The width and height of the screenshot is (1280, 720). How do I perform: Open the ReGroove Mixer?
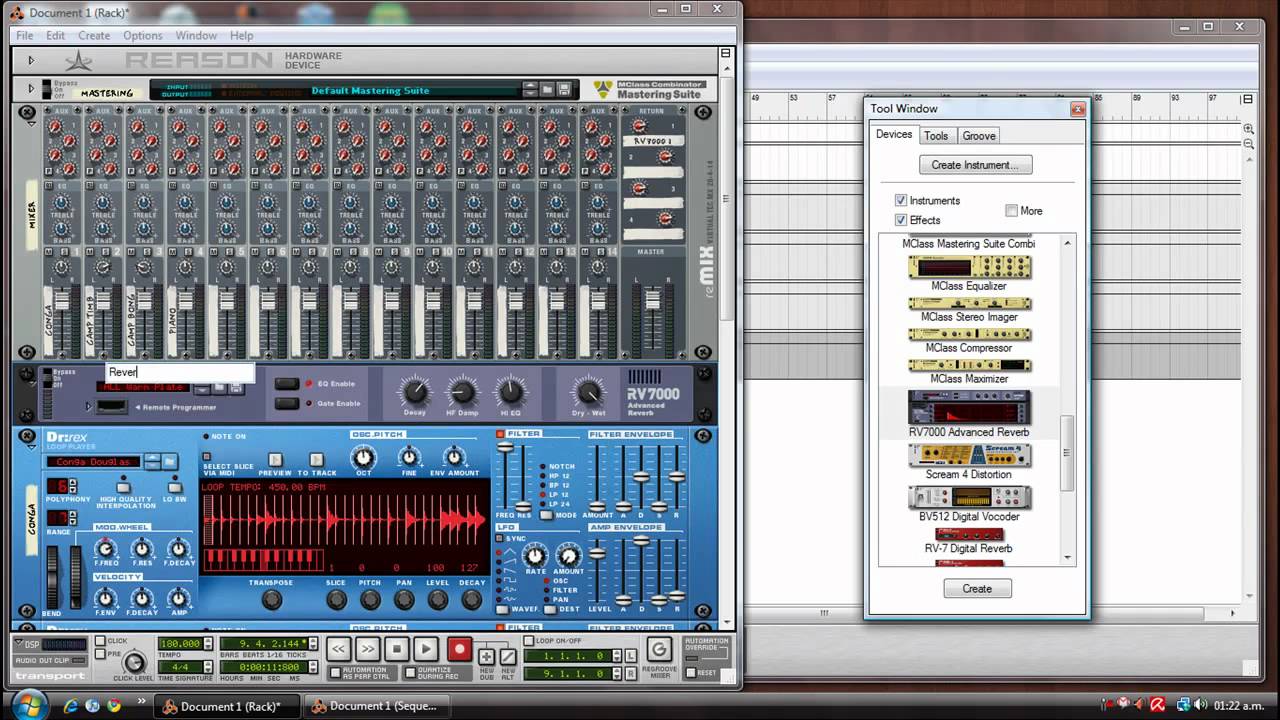[x=658, y=649]
